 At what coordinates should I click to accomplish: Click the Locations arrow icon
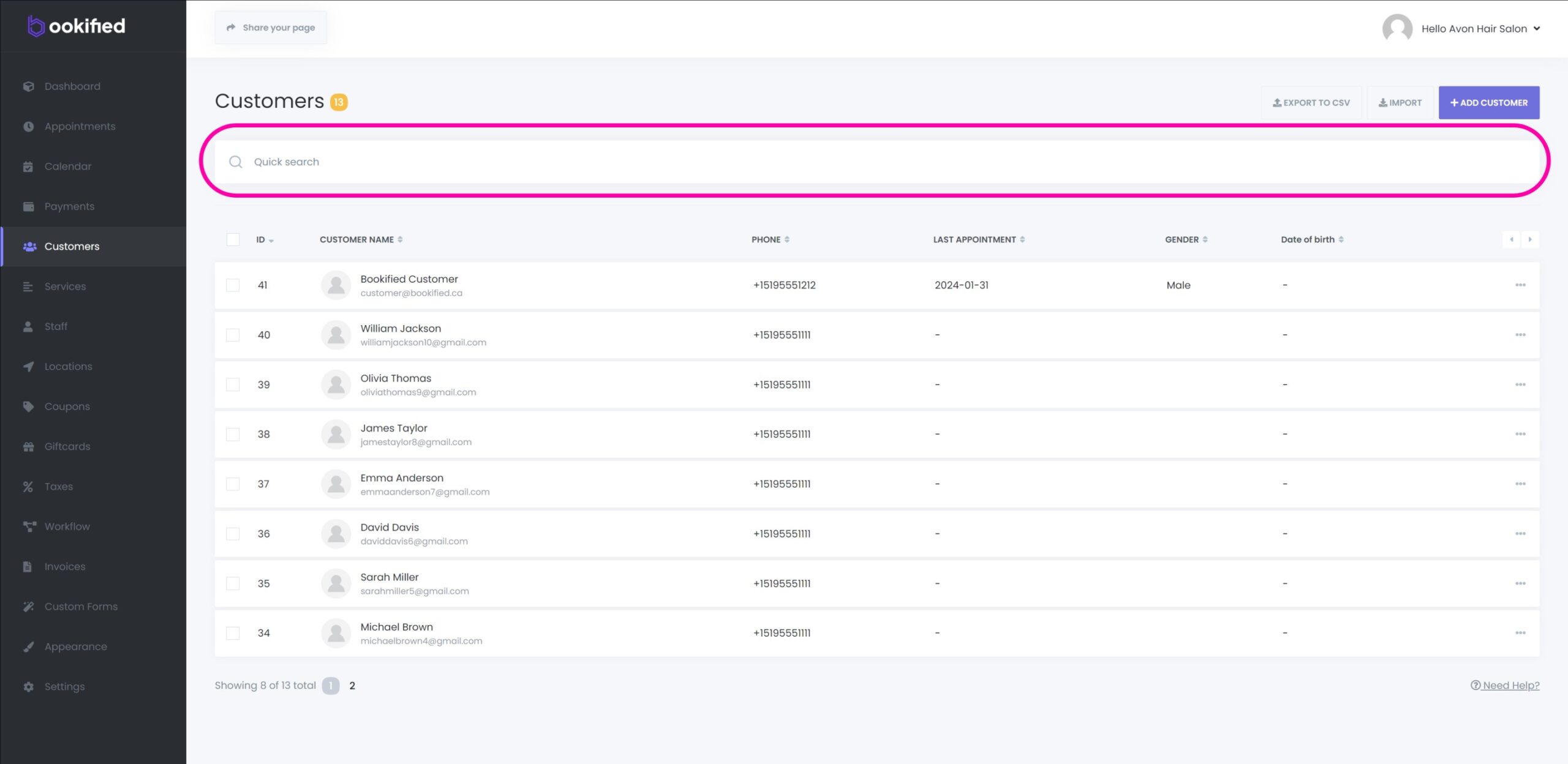pyautogui.click(x=28, y=367)
